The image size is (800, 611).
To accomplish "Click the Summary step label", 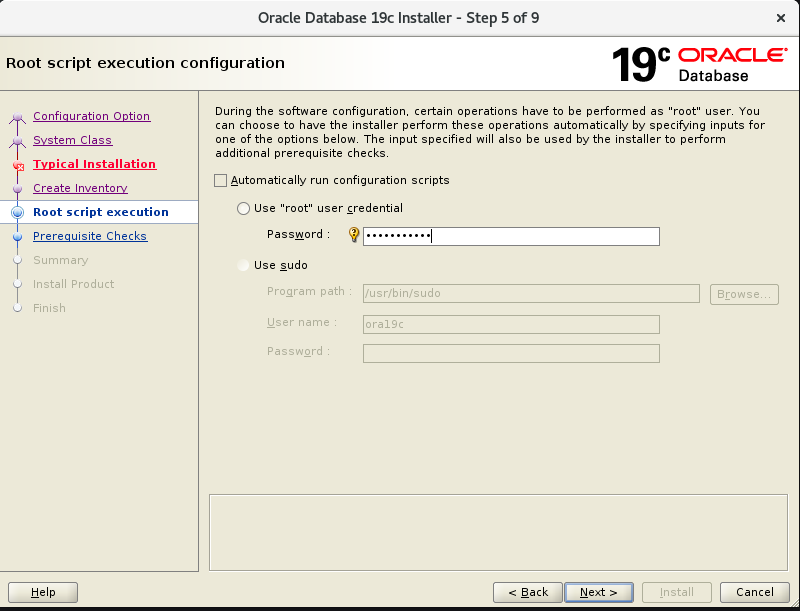I will 60,260.
